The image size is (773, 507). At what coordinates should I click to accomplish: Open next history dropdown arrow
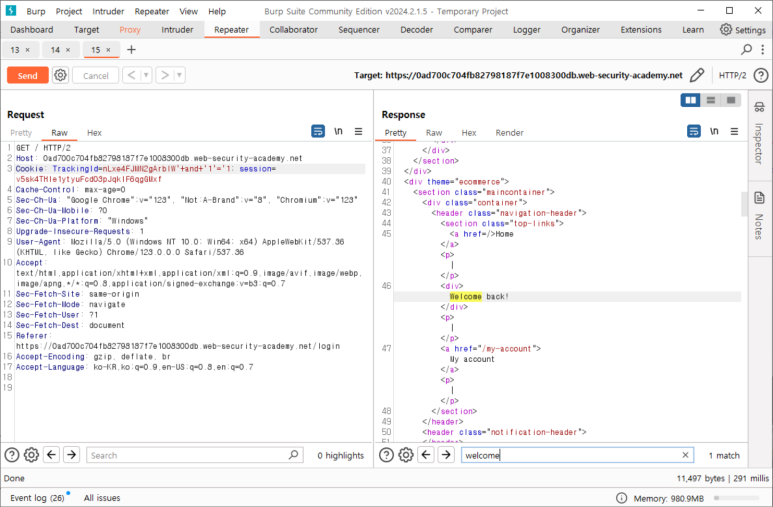click(179, 75)
